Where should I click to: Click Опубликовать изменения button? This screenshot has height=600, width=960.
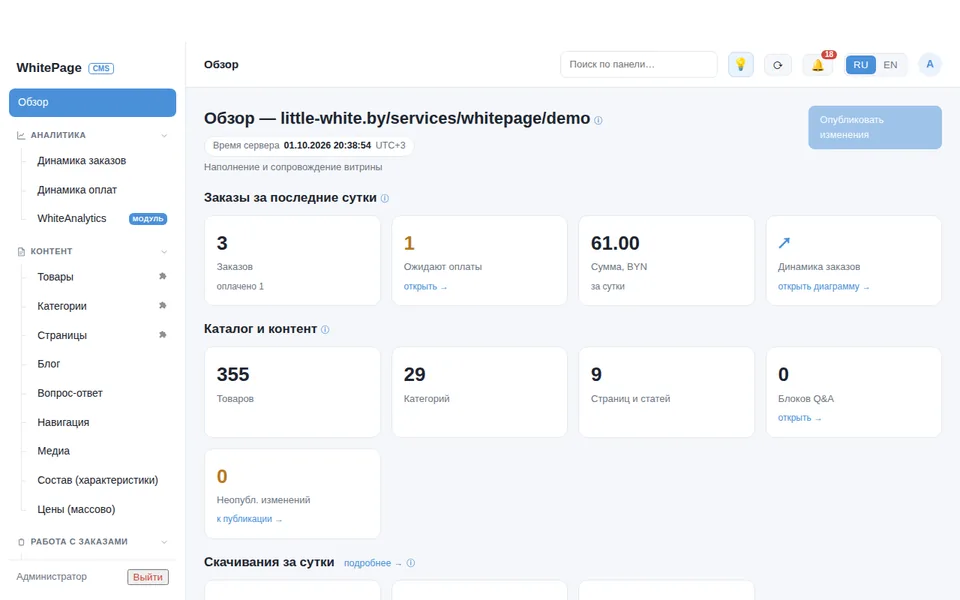point(875,127)
